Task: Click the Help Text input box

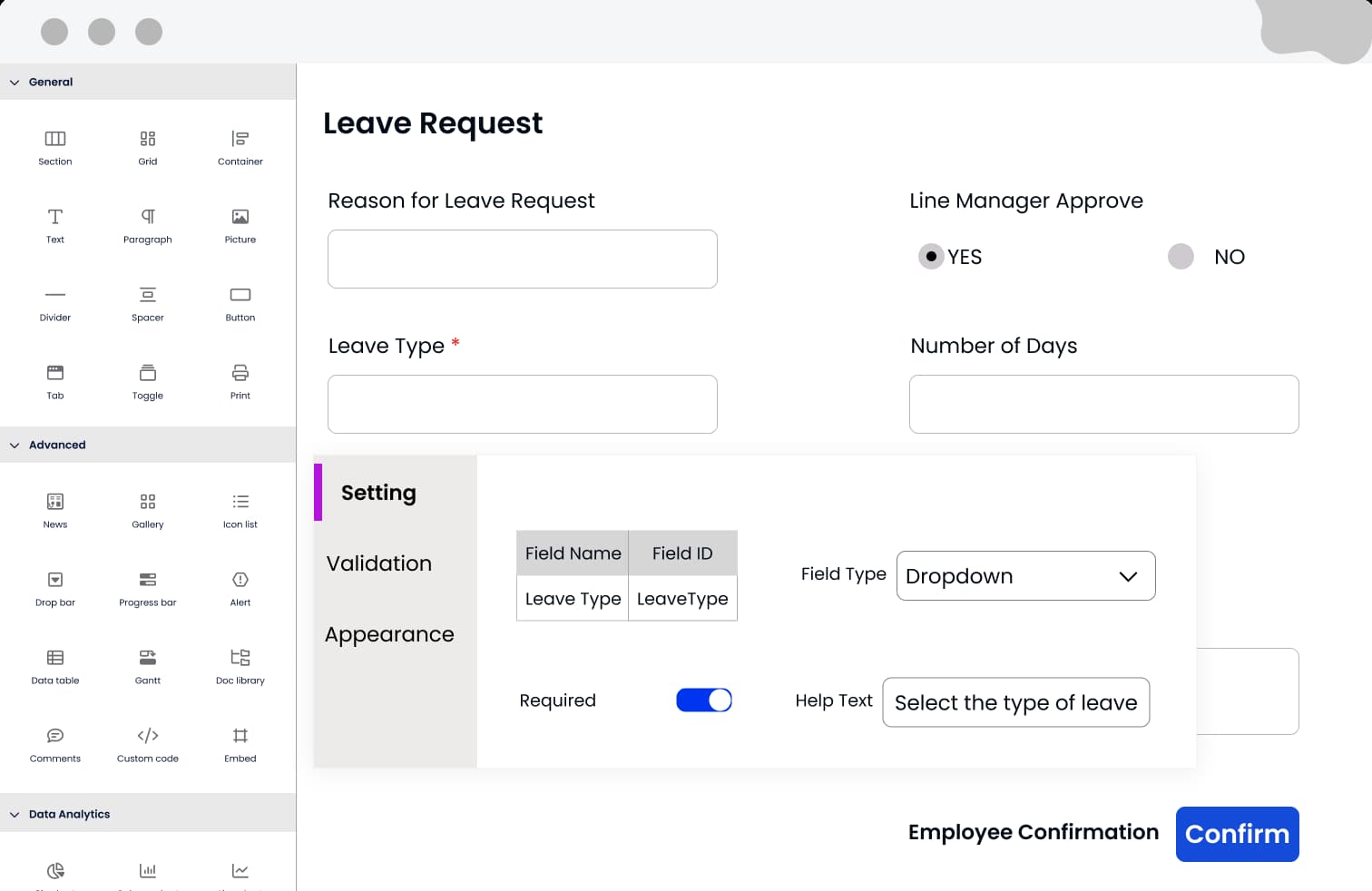Action: (x=1015, y=702)
